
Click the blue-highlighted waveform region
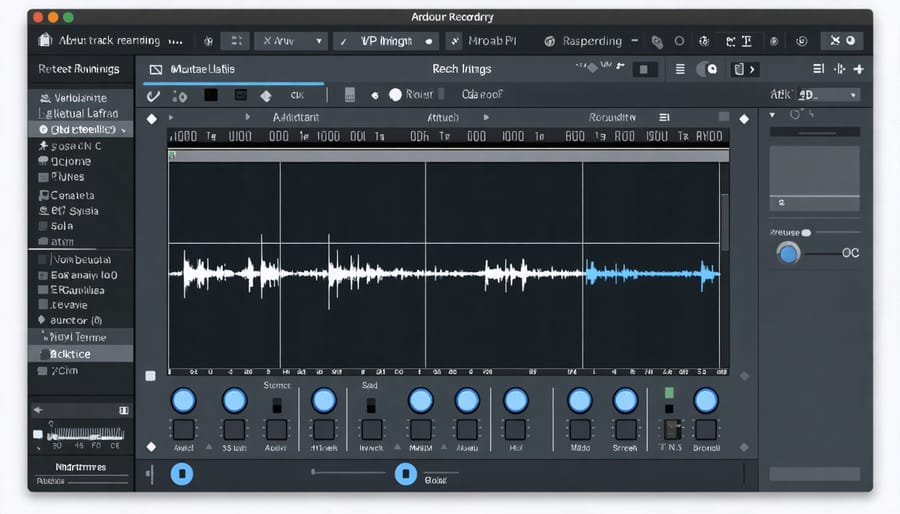tap(652, 274)
